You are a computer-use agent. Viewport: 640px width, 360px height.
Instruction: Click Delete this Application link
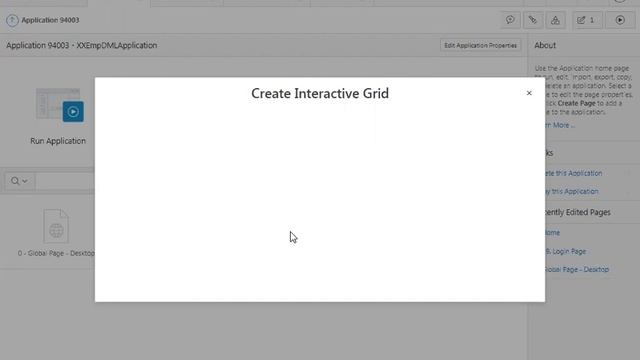tap(573, 173)
